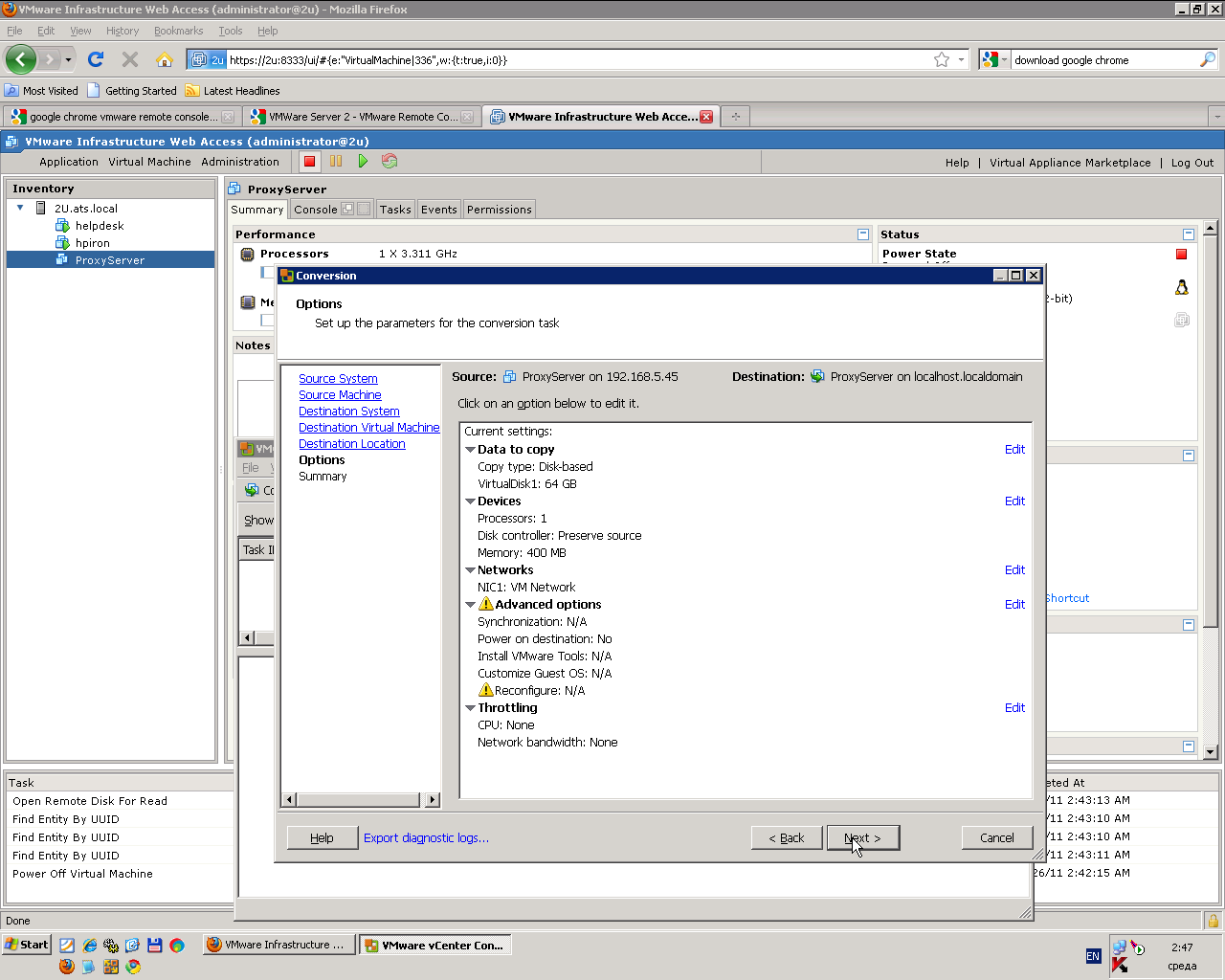Open the search engine dropdown in Firefox
Screen dimensions: 1225x980
(995, 59)
